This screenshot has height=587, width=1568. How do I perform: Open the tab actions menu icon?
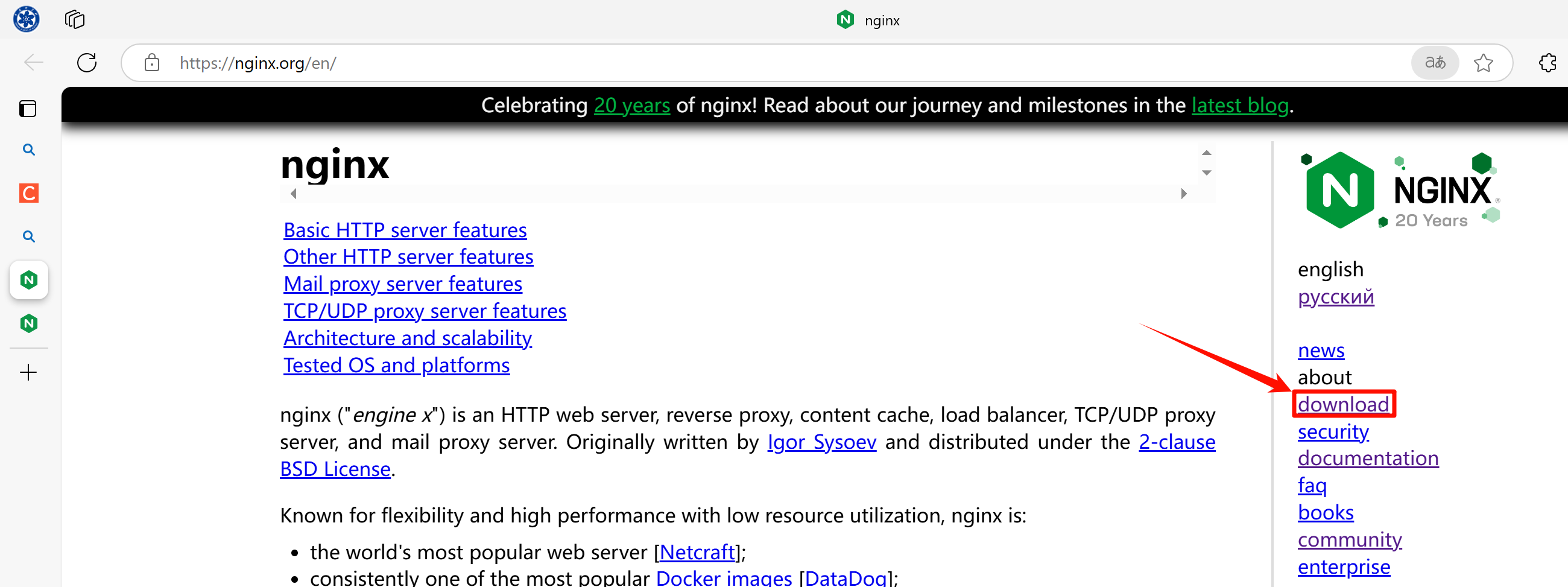pos(74,19)
